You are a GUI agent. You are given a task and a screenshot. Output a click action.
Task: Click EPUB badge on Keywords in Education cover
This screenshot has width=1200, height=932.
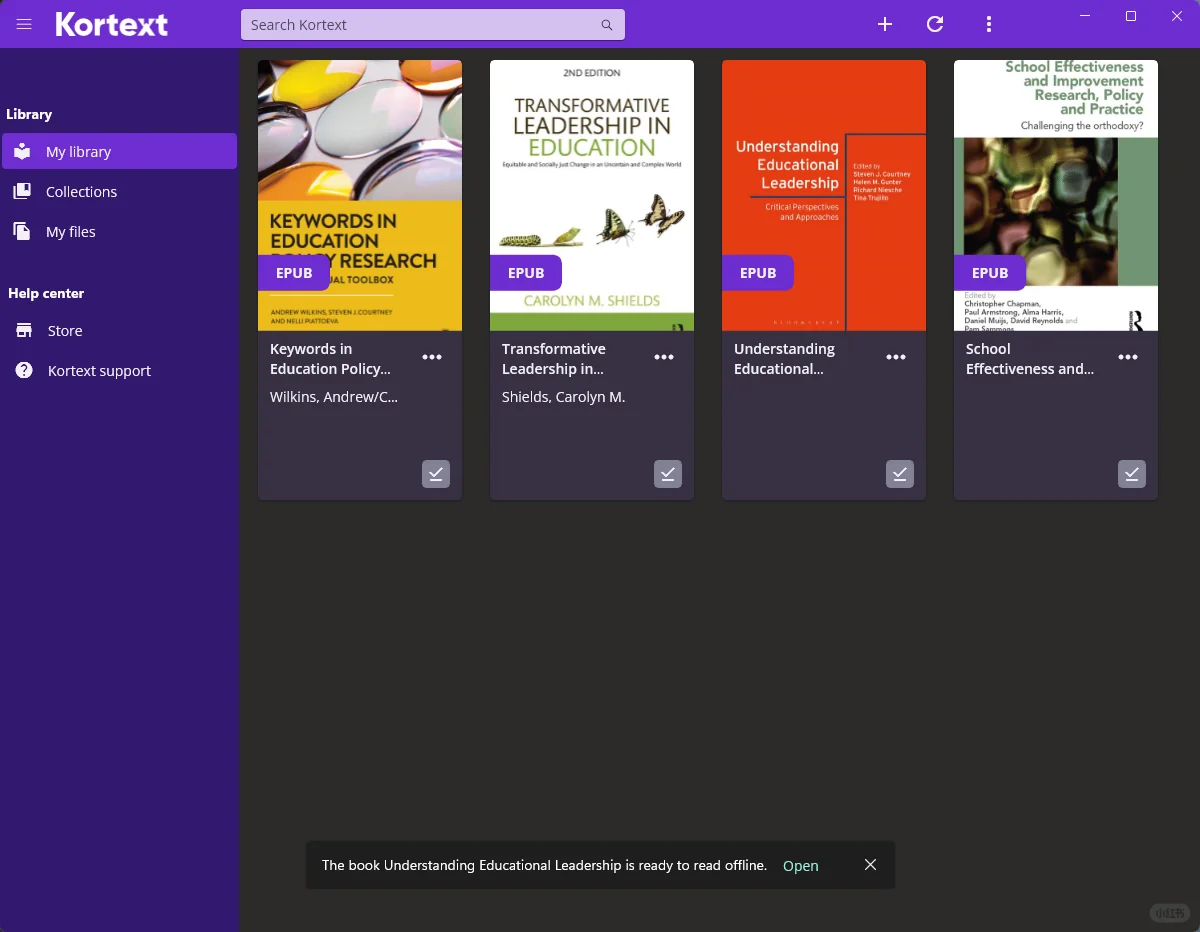point(294,273)
